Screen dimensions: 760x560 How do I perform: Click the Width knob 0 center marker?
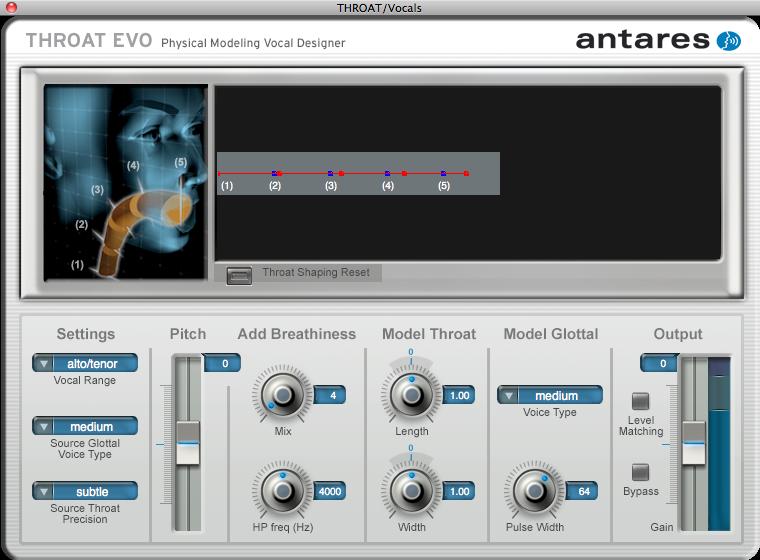point(411,448)
